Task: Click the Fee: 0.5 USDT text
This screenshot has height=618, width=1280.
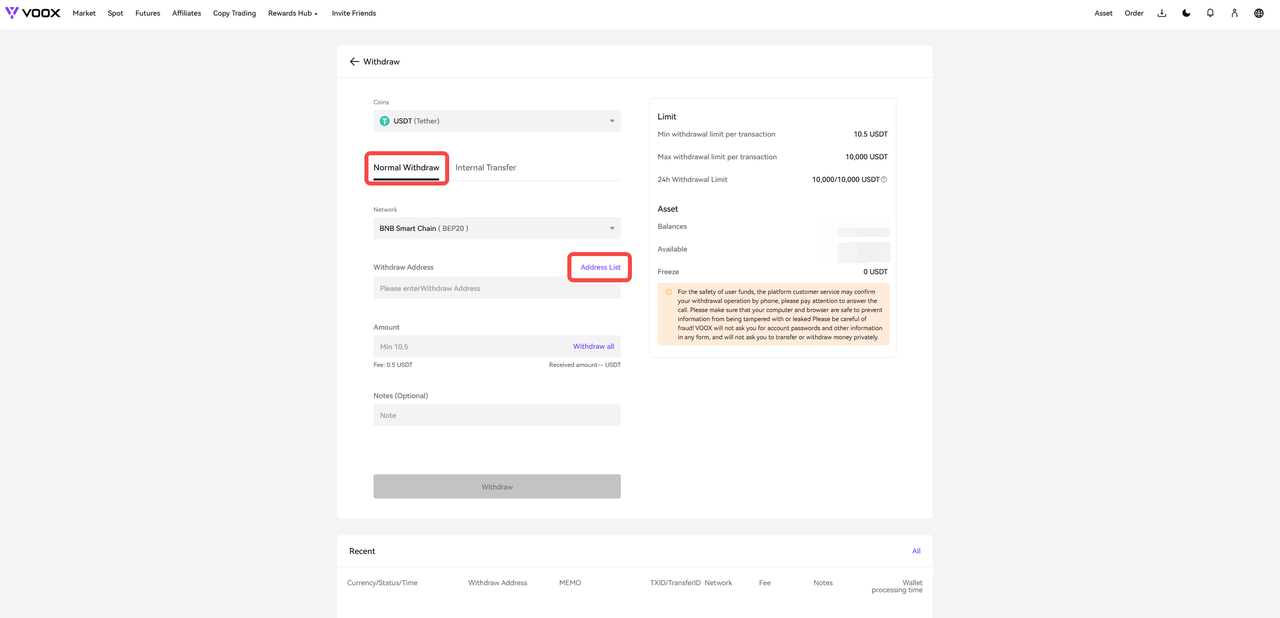Action: [x=393, y=365]
